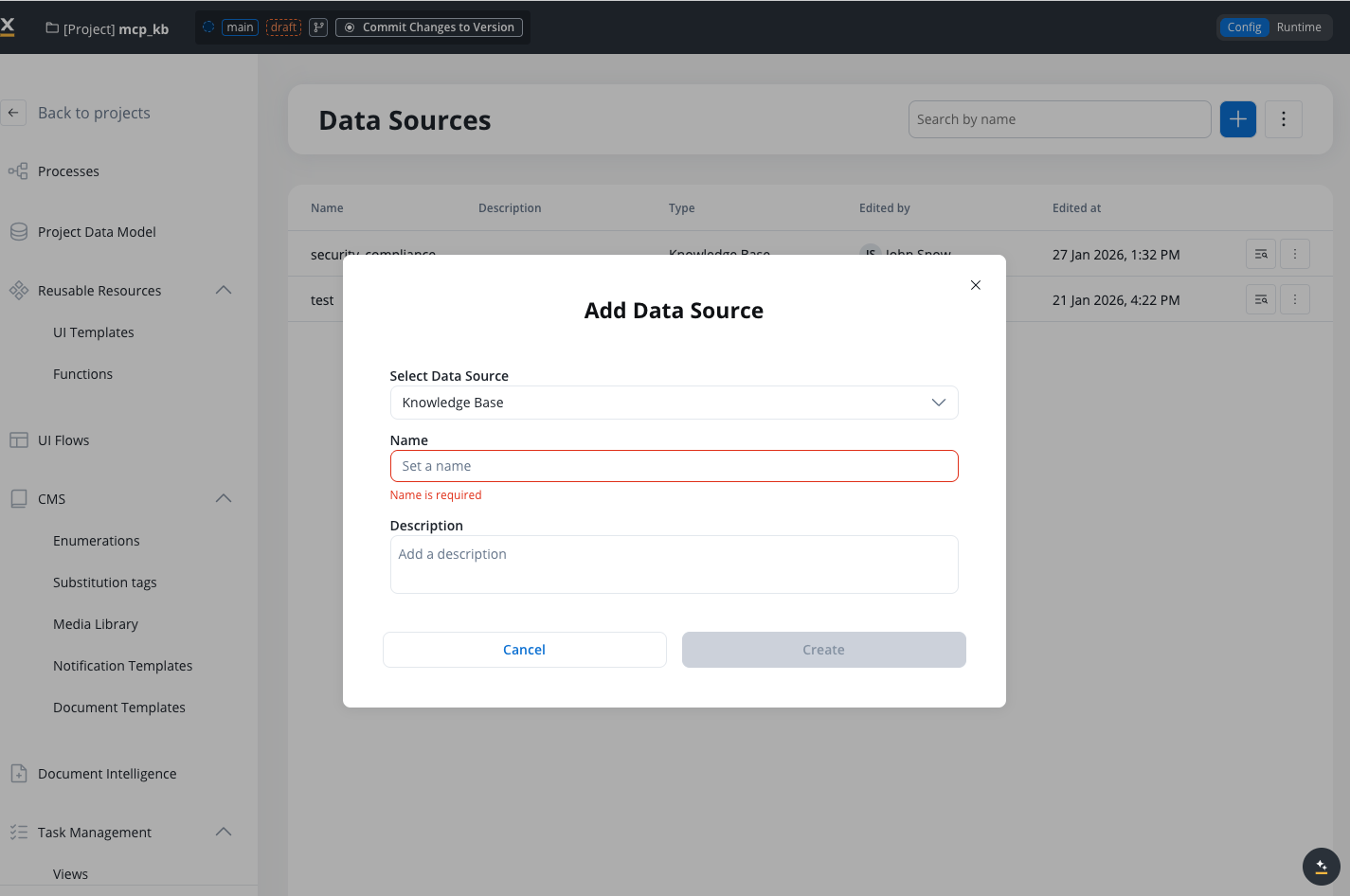Click the back arrow icon in the sidebar
This screenshot has width=1350, height=896.
coord(13,113)
